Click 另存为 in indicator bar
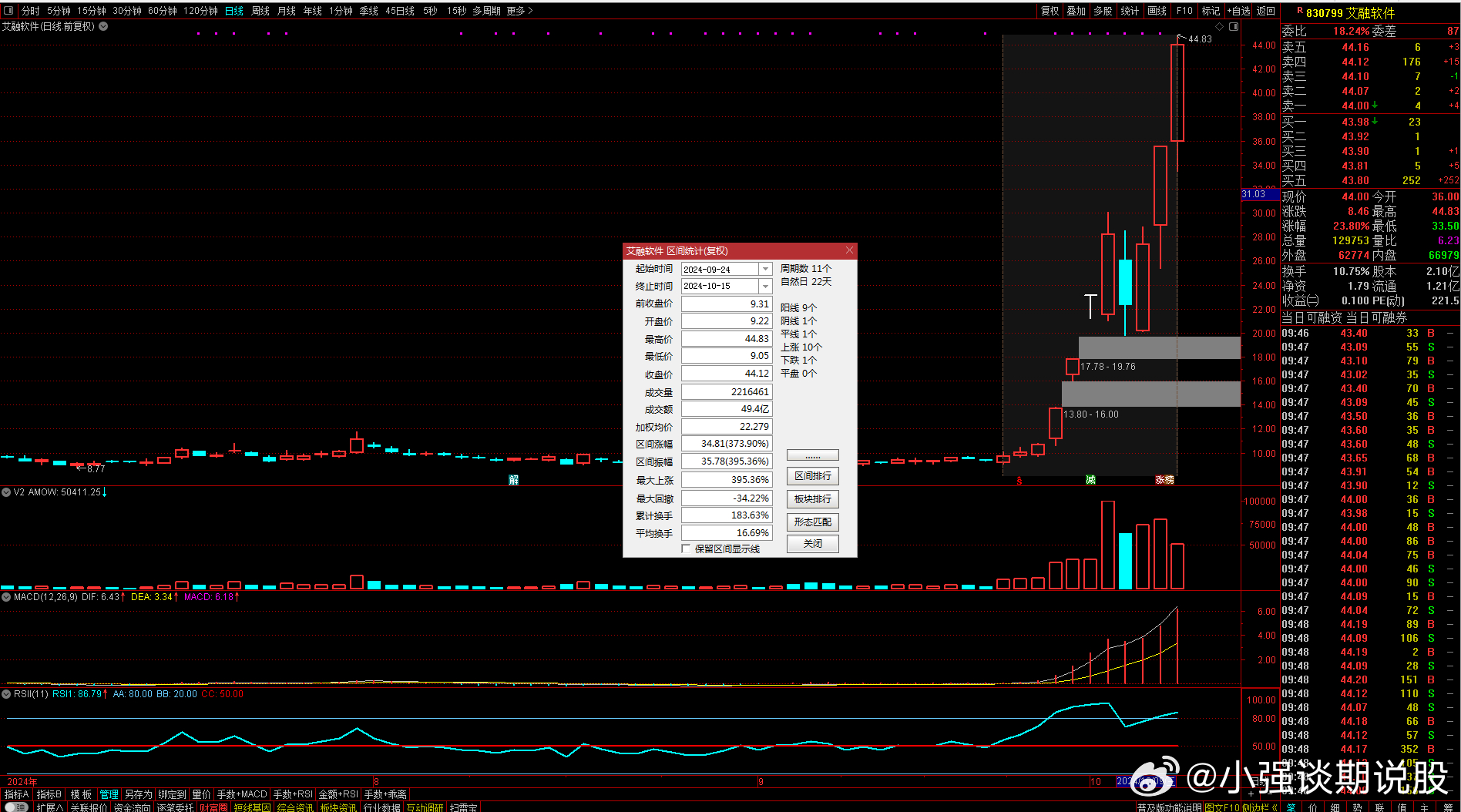Viewport: 1461px width, 812px height. [139, 794]
